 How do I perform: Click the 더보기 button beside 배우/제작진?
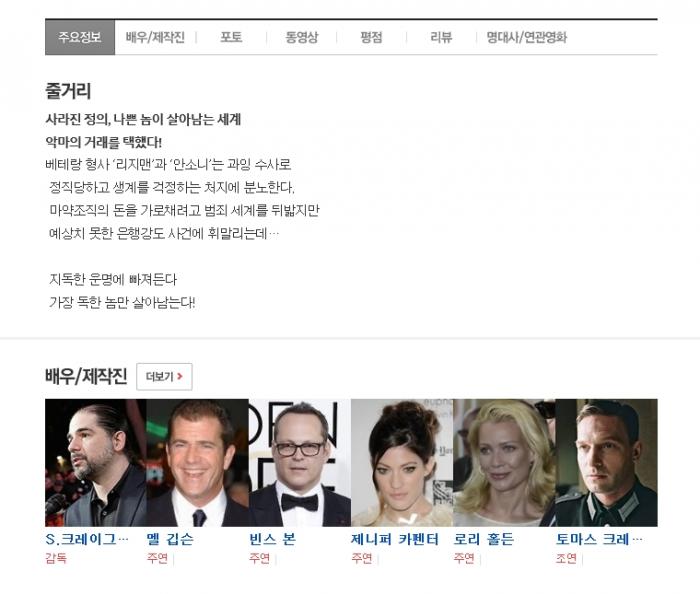(164, 377)
